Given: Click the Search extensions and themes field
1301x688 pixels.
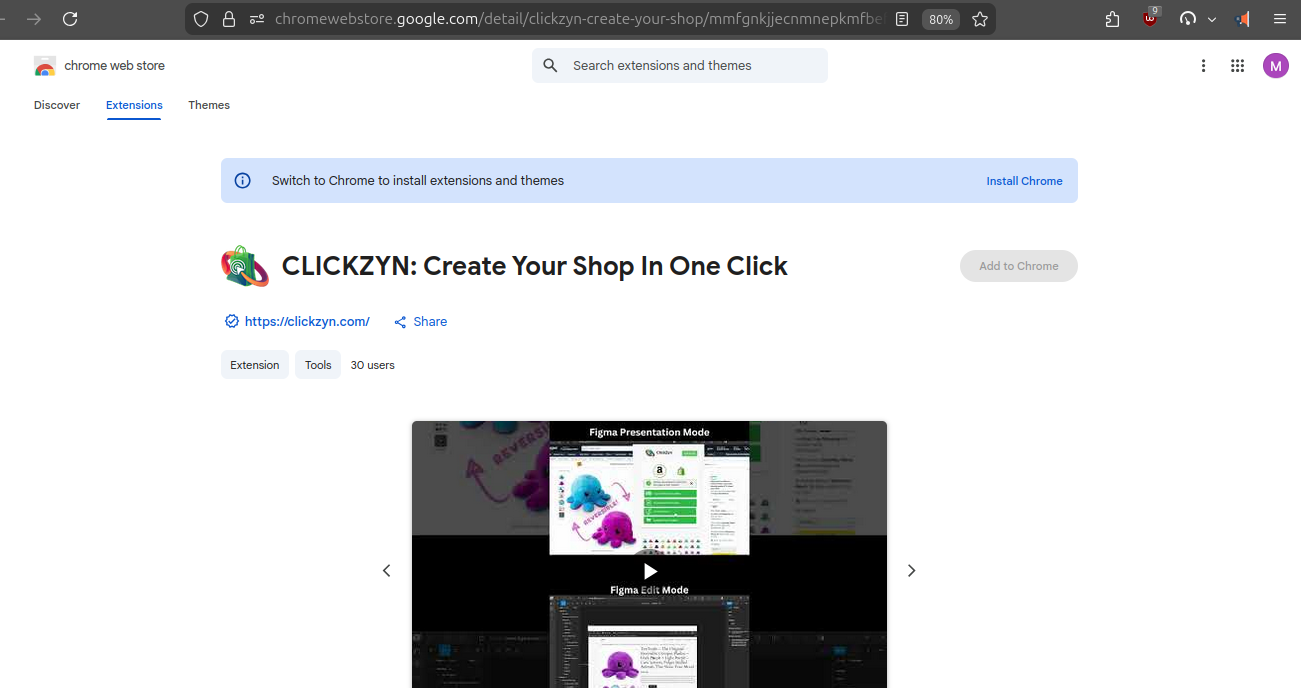Looking at the screenshot, I should point(690,66).
